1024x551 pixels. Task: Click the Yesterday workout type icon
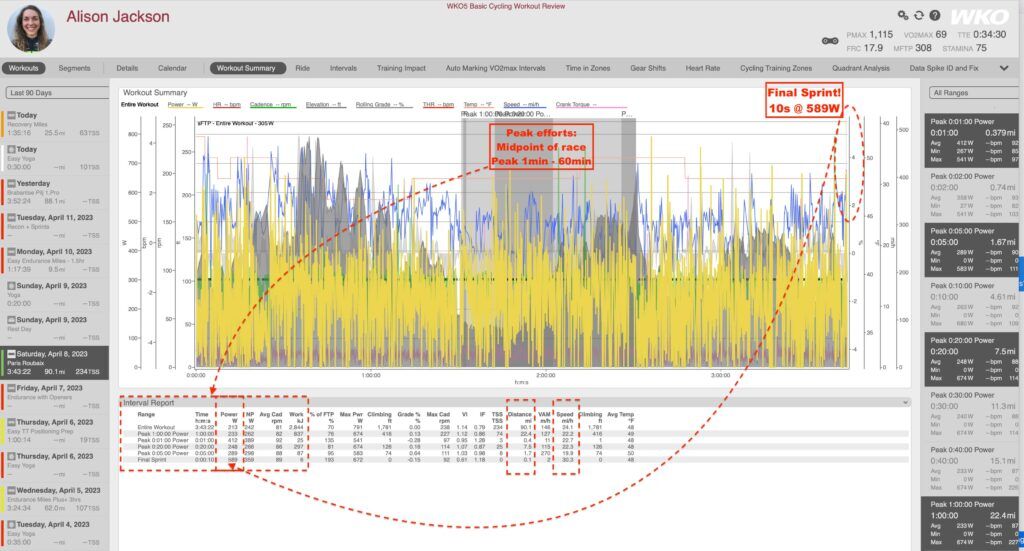tap(12, 183)
